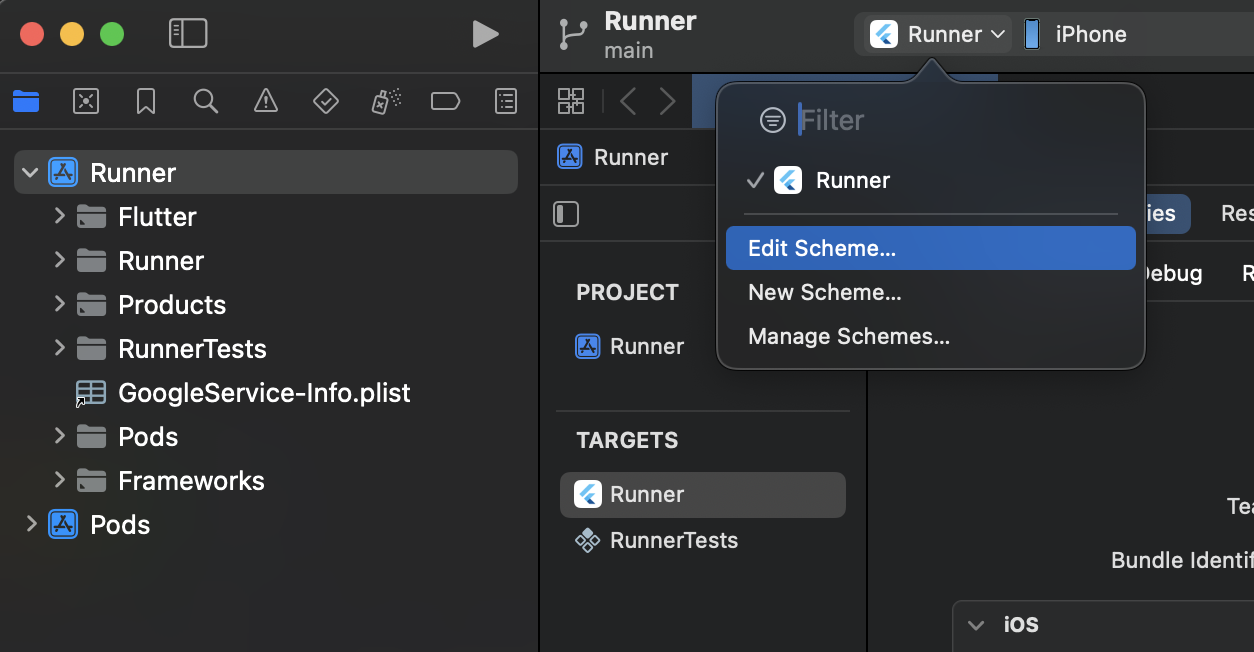Click the source control branch icon

(x=574, y=35)
